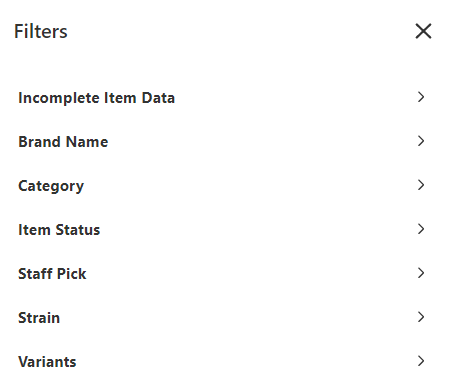Expand the Brand Name chevron arrow
Image resolution: width=458 pixels, height=392 pixels.
point(421,141)
